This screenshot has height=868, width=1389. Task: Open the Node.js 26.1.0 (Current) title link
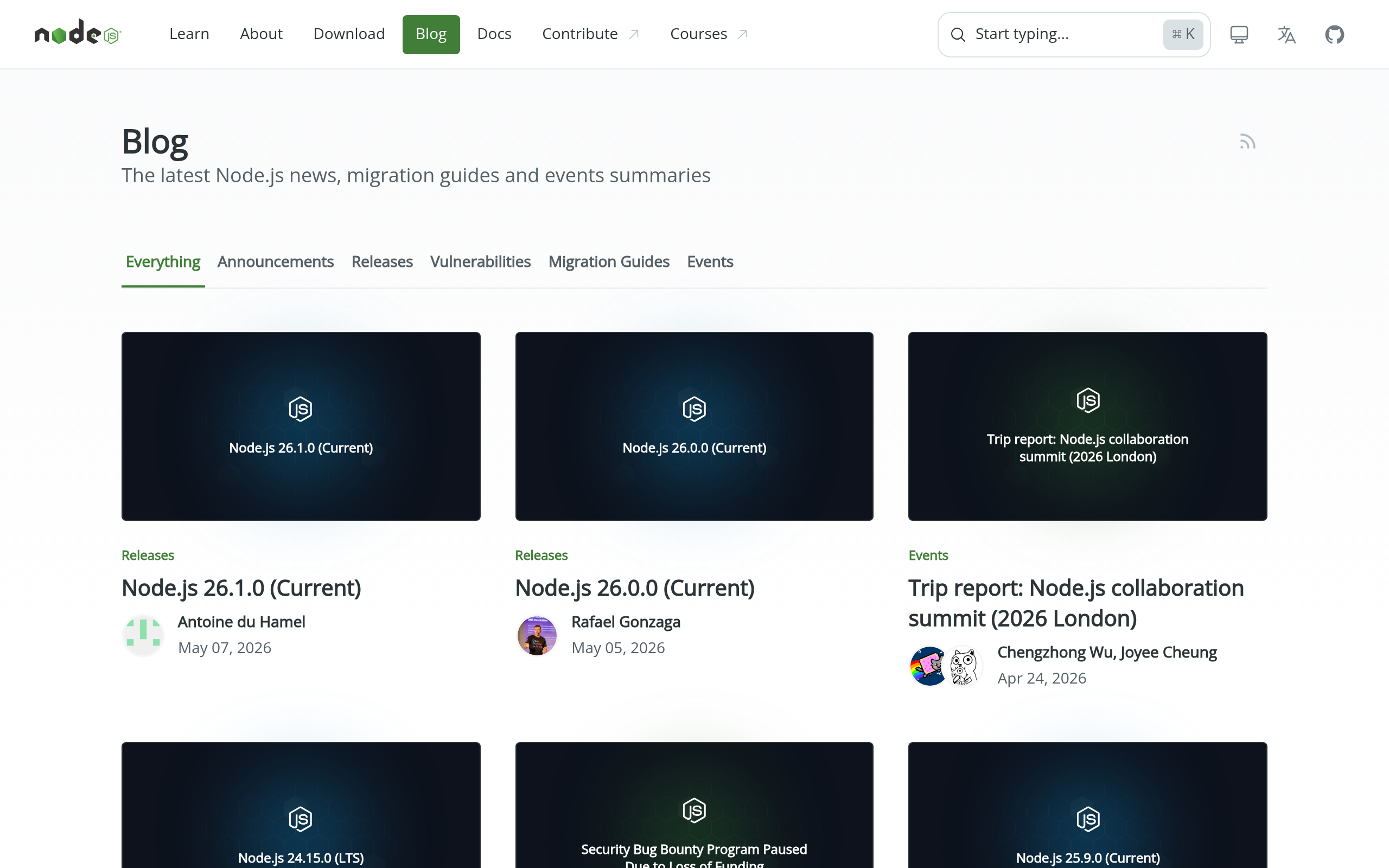(x=241, y=588)
